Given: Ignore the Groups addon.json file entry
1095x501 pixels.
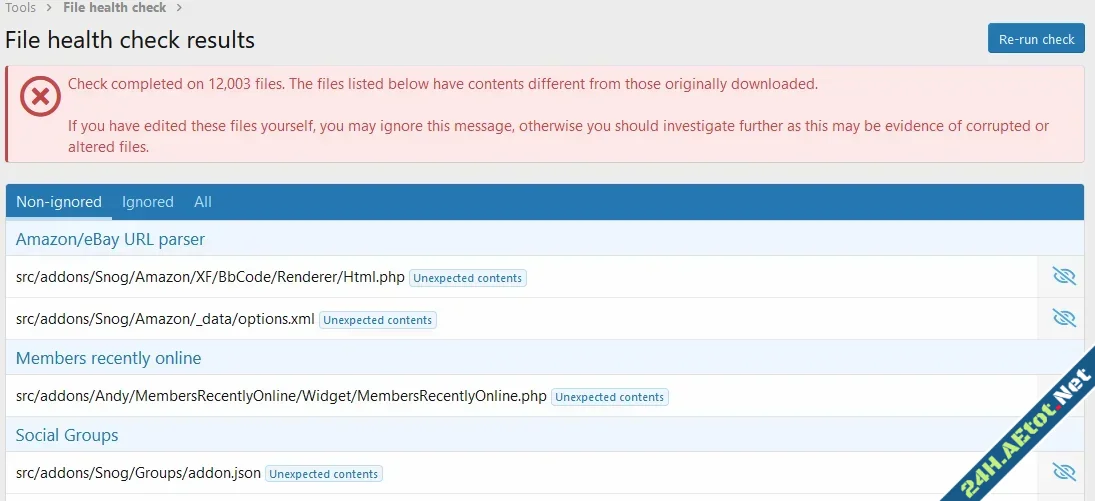Looking at the screenshot, I should [1064, 472].
